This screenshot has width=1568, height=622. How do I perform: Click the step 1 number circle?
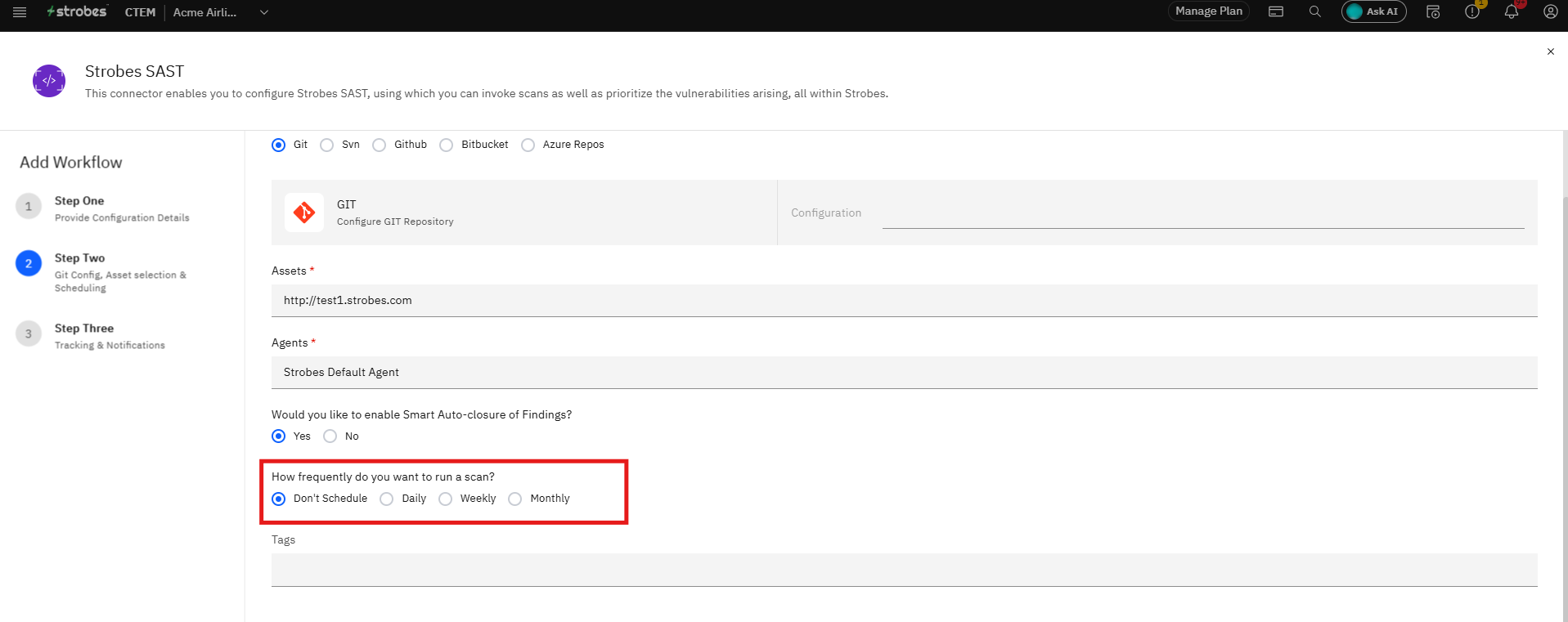(x=29, y=206)
